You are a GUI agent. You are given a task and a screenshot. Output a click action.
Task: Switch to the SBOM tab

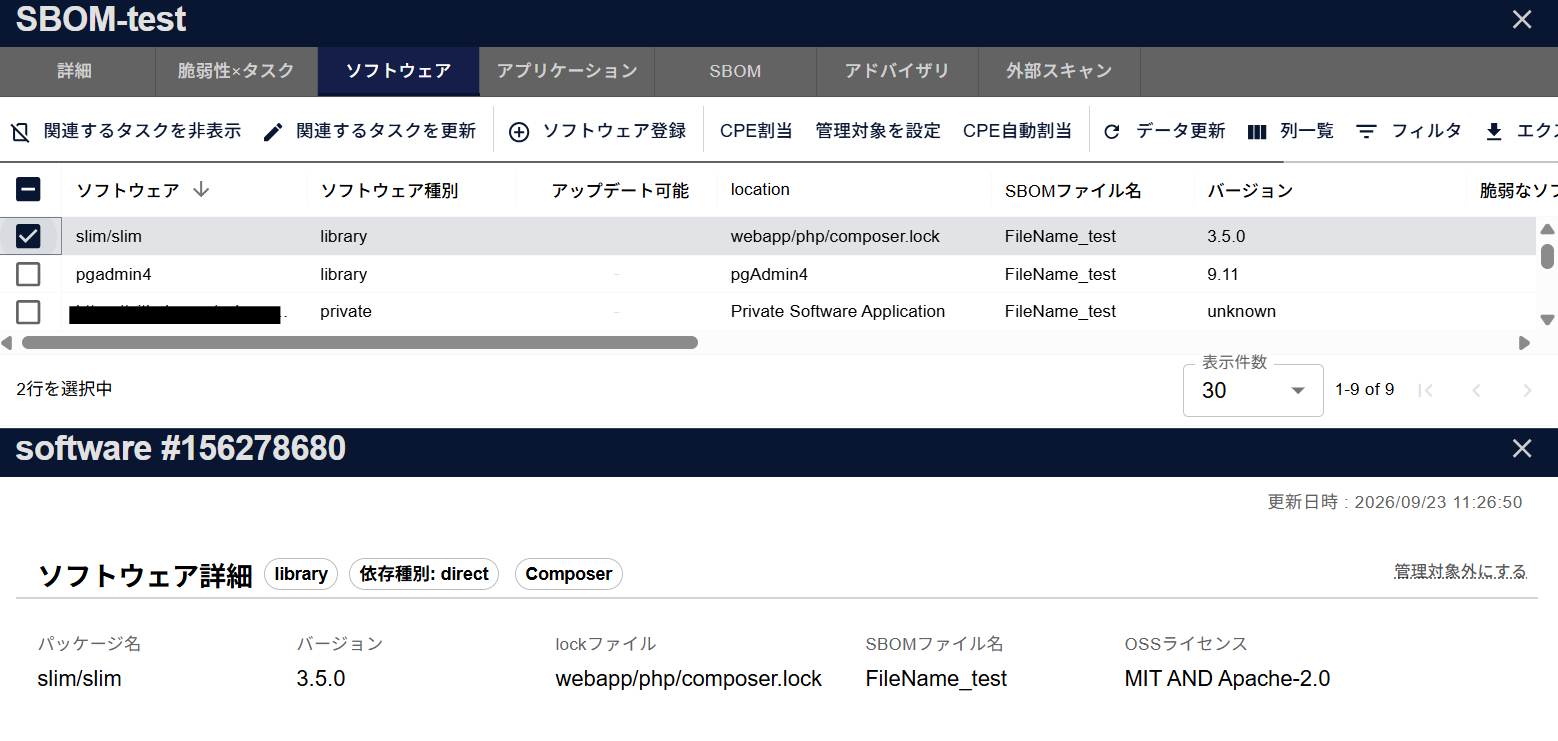point(735,72)
